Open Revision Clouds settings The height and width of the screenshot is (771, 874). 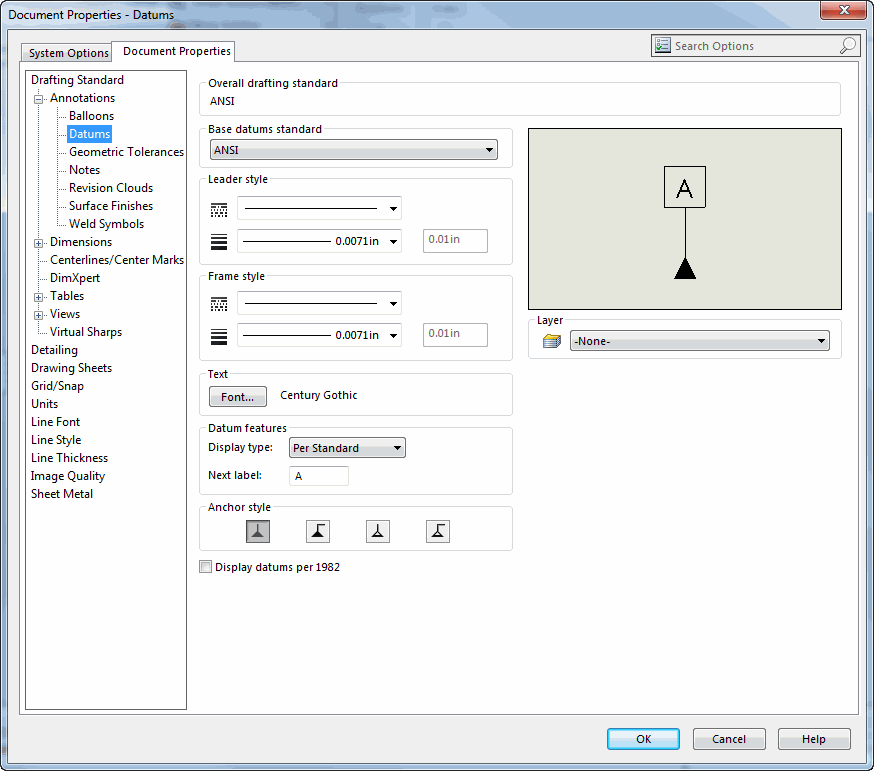[x=111, y=188]
